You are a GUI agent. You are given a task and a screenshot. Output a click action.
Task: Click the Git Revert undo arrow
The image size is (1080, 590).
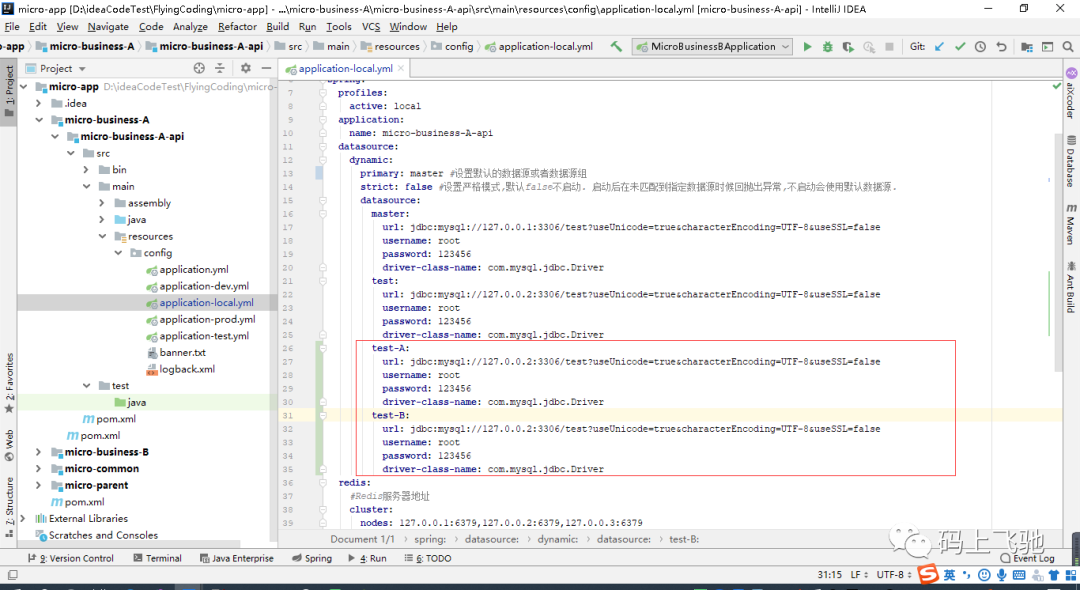coord(1001,47)
